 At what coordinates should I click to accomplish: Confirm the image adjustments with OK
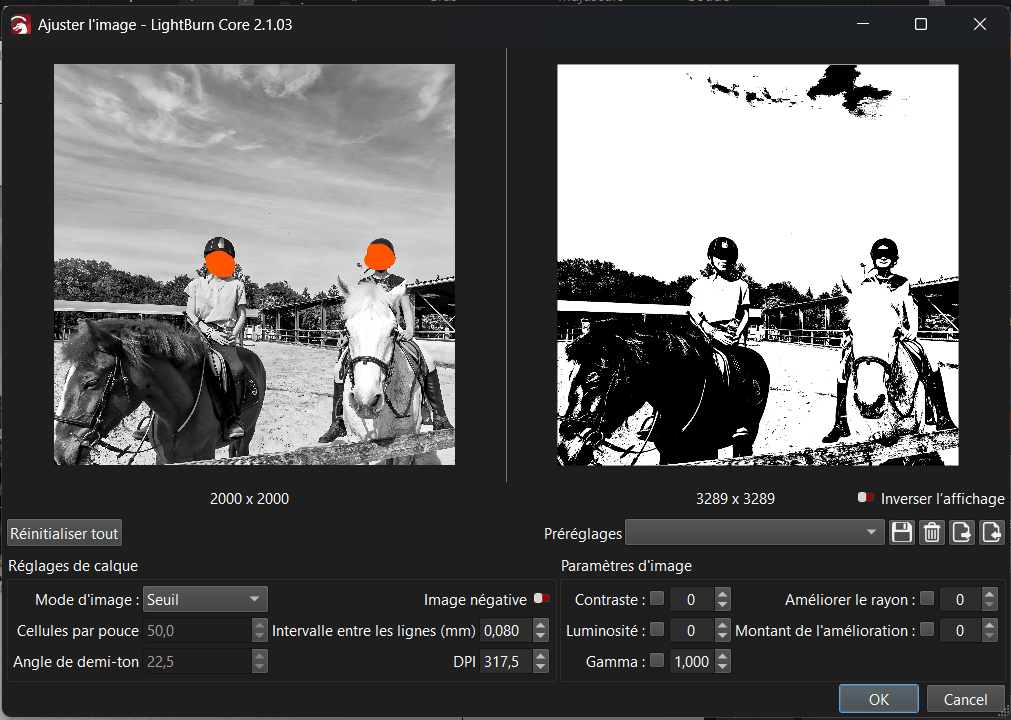point(879,699)
